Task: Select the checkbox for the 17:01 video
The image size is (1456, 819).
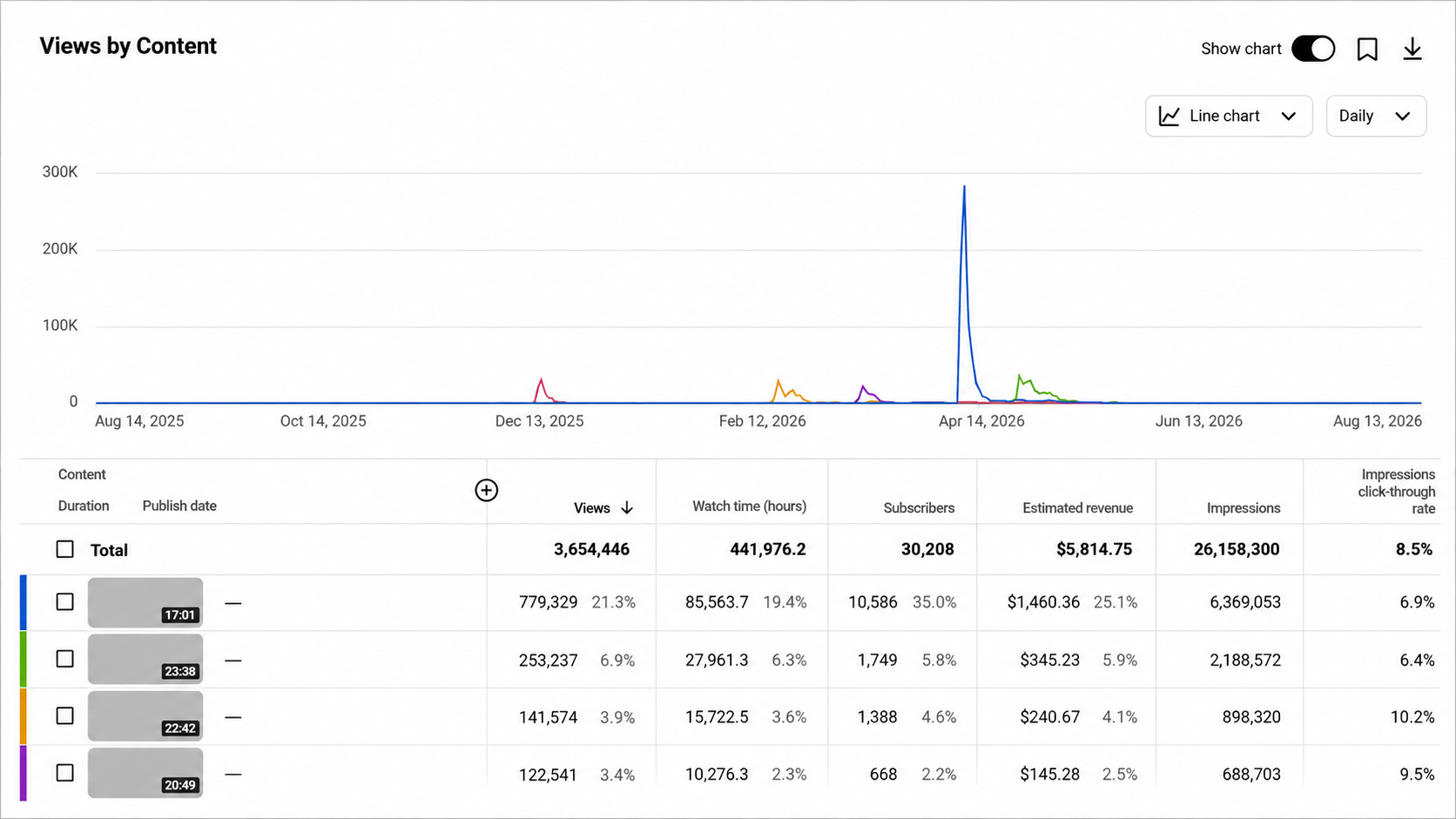Action: pyautogui.click(x=65, y=602)
